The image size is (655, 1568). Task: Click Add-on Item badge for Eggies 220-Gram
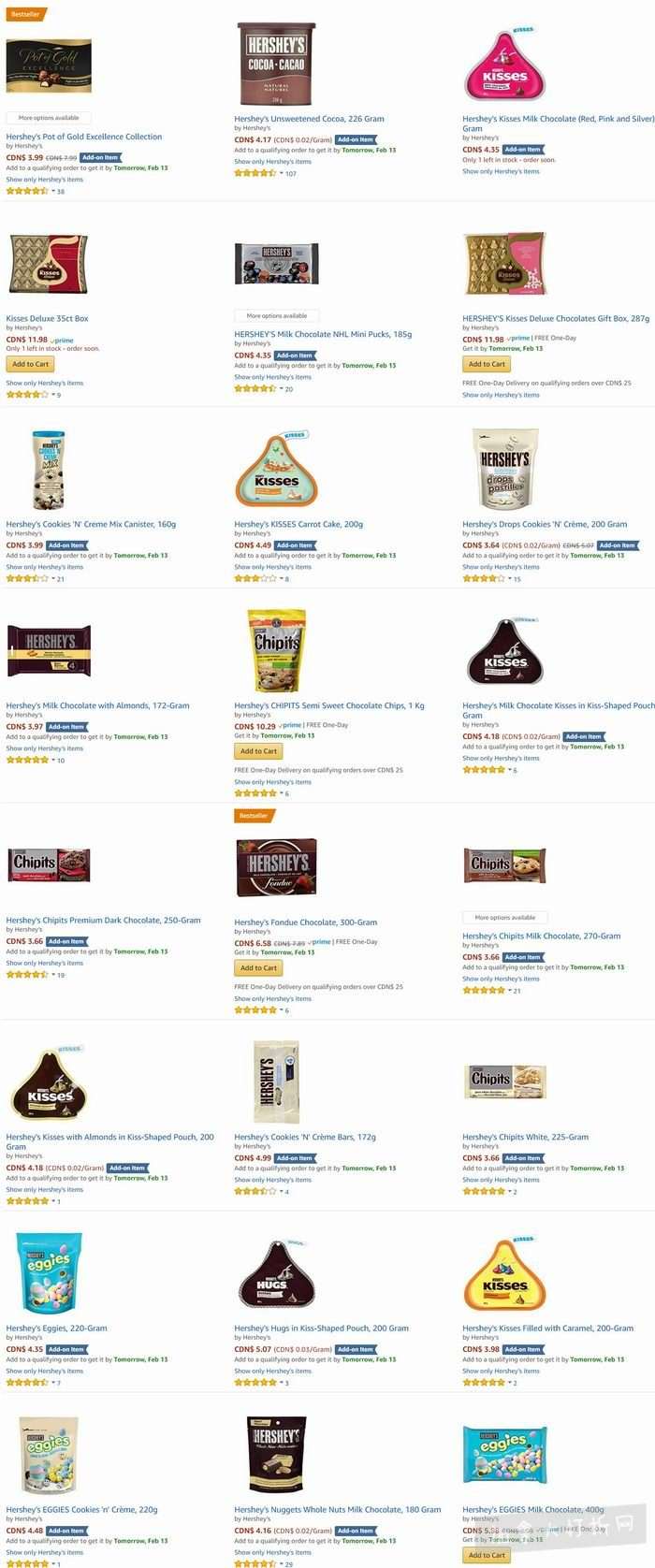66,1349
